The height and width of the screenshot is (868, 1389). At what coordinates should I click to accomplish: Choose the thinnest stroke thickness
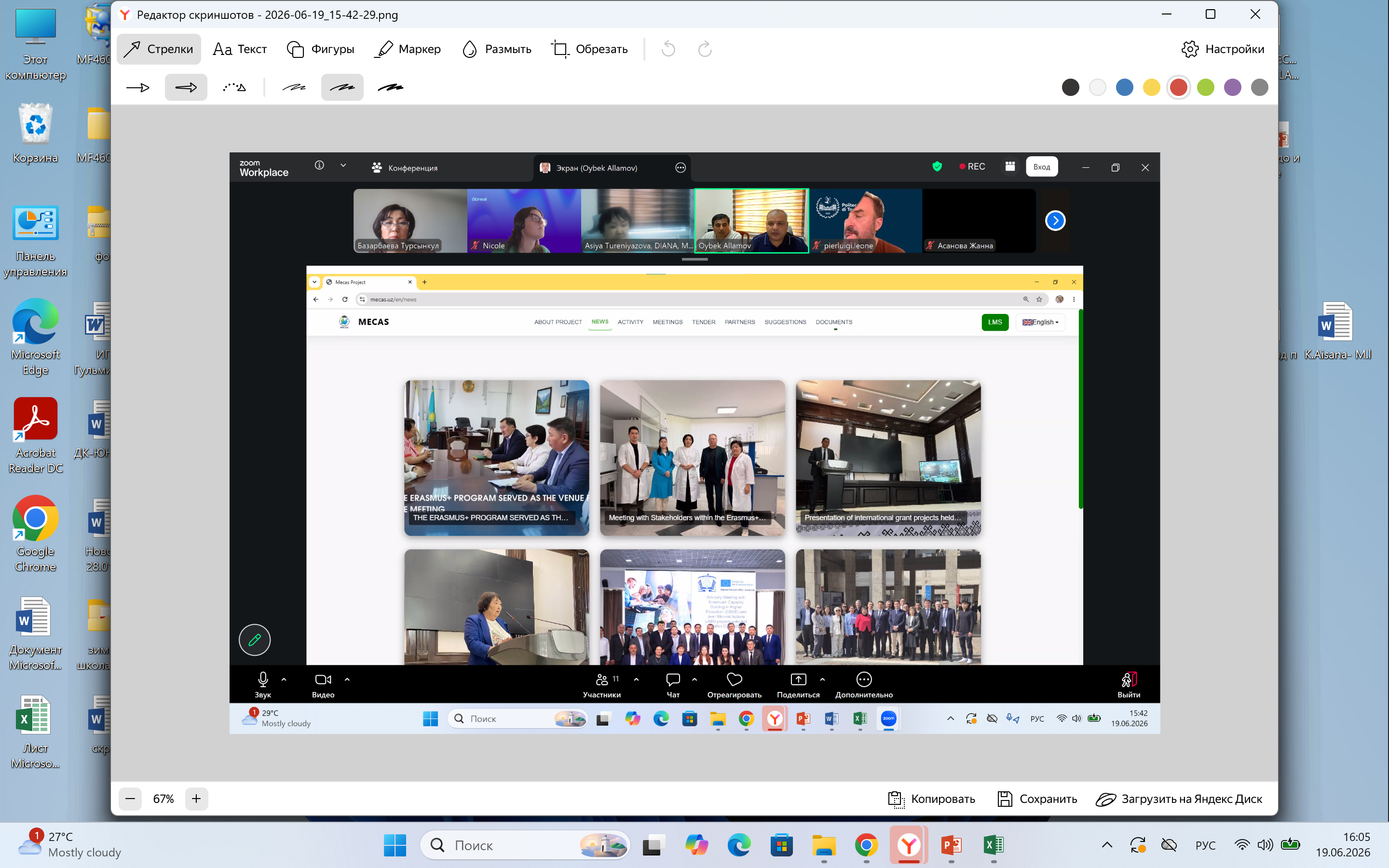pos(294,87)
